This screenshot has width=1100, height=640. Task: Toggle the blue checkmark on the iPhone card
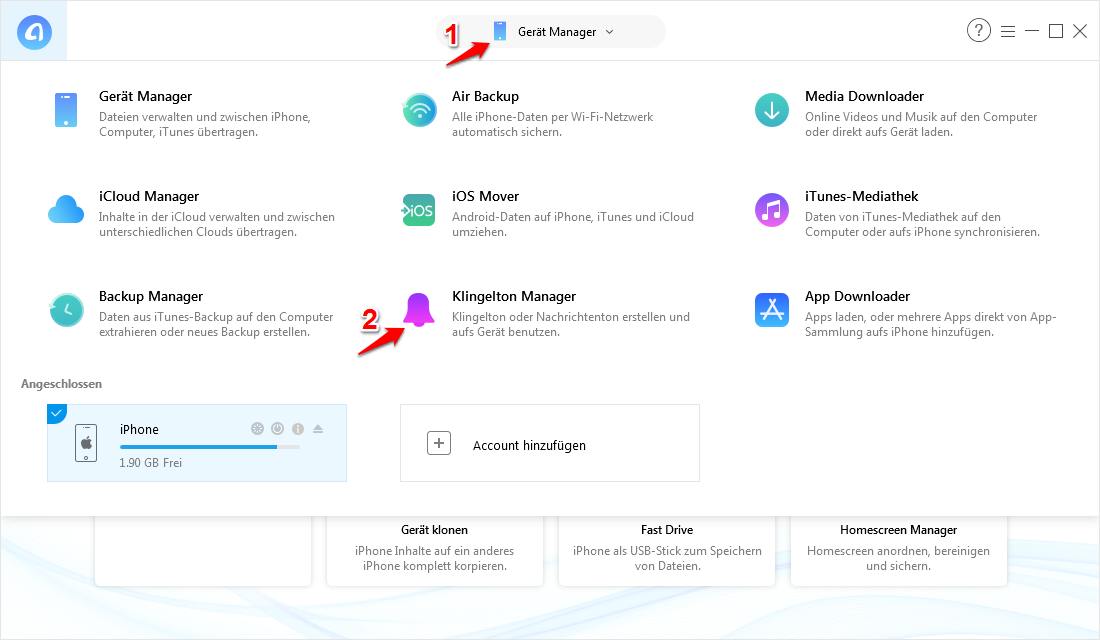pyautogui.click(x=55, y=413)
